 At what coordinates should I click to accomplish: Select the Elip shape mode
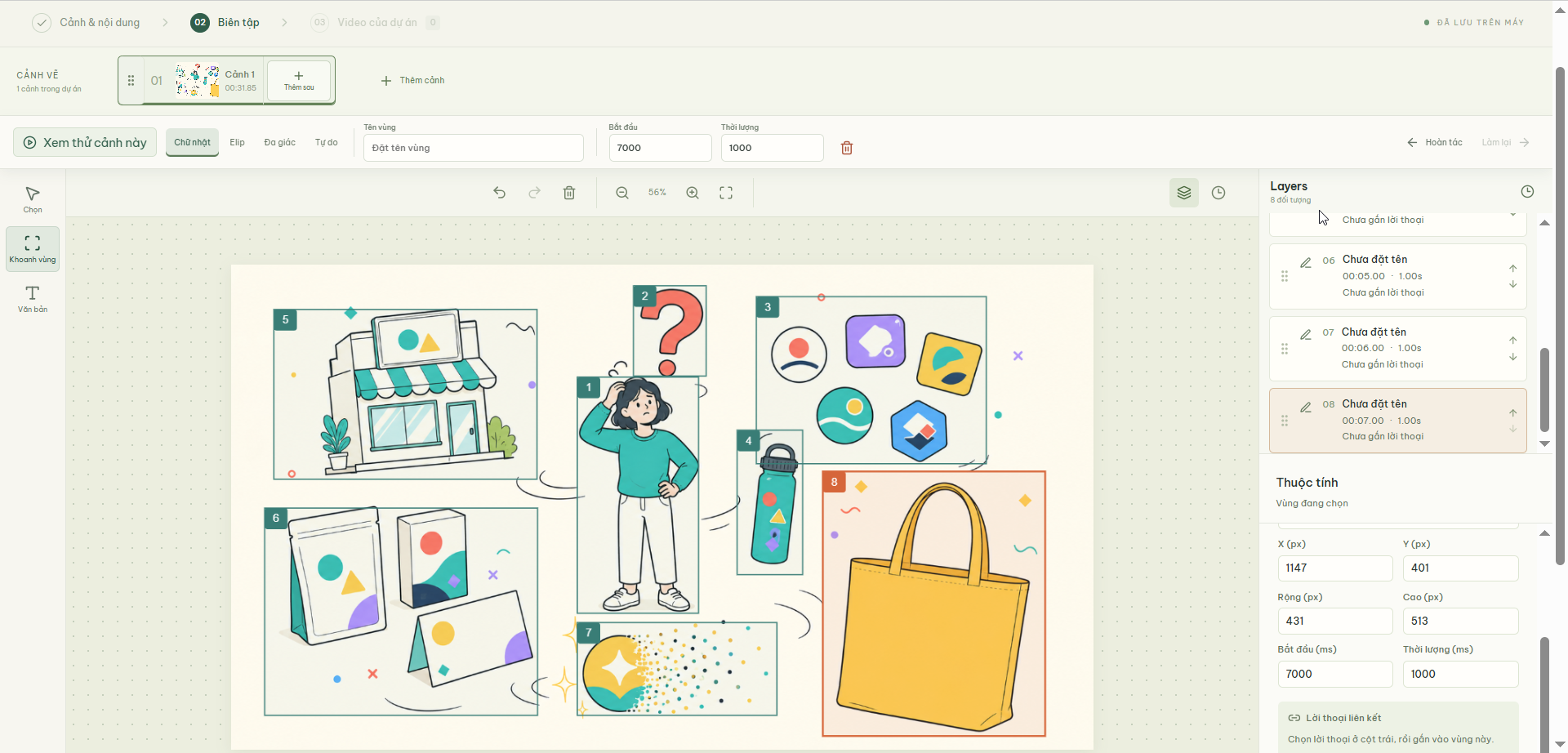coord(238,142)
